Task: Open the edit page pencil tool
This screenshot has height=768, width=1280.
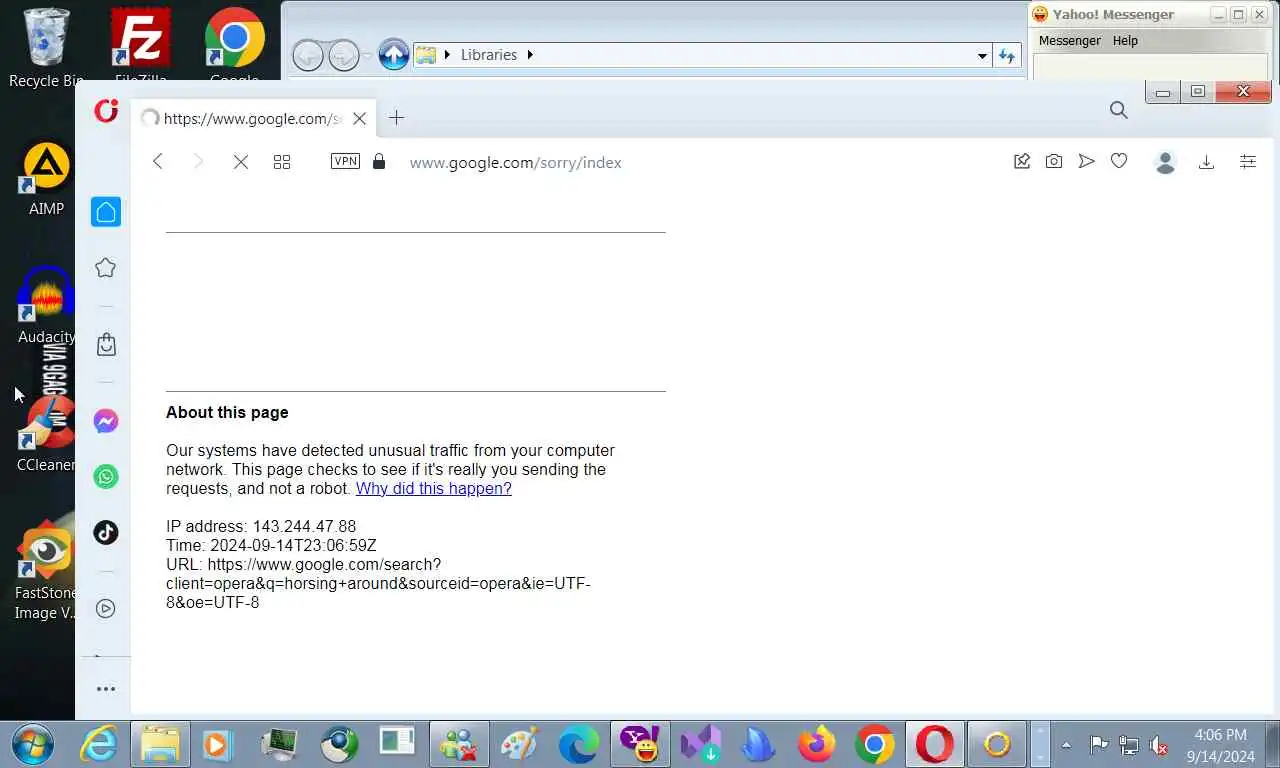Action: [1022, 161]
